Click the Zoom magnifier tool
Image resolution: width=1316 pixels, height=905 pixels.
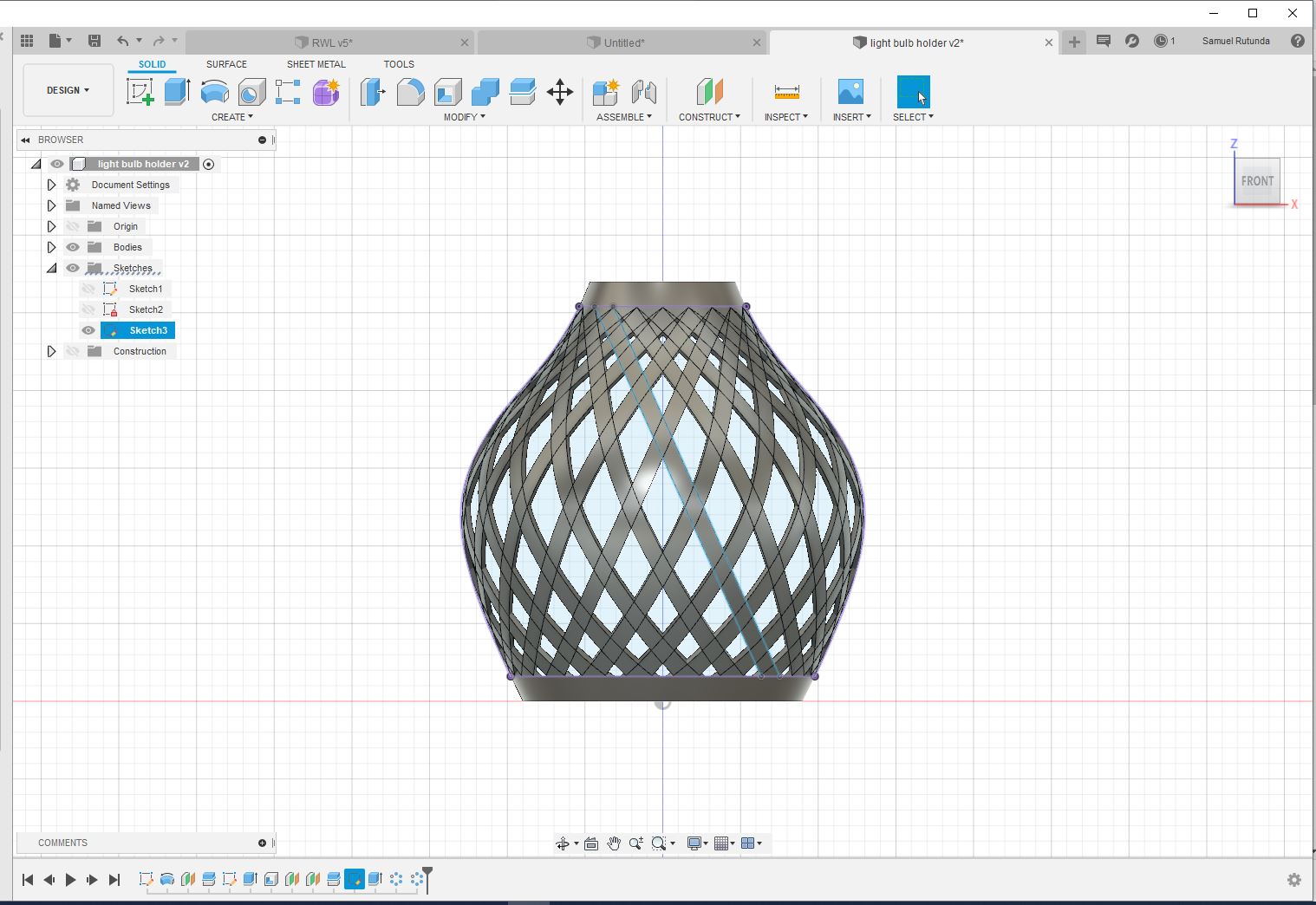point(635,843)
